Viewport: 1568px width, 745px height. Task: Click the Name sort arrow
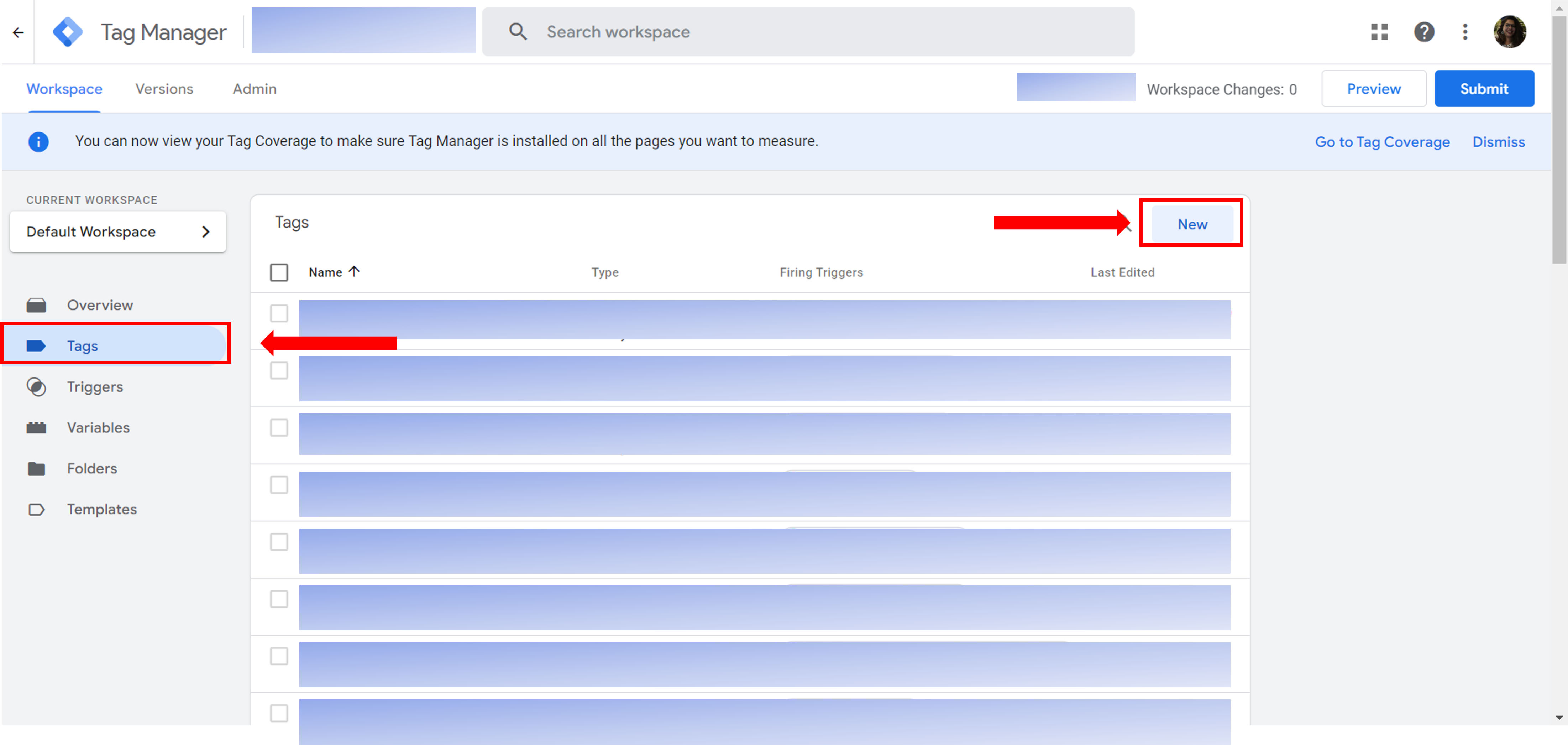pyautogui.click(x=354, y=272)
